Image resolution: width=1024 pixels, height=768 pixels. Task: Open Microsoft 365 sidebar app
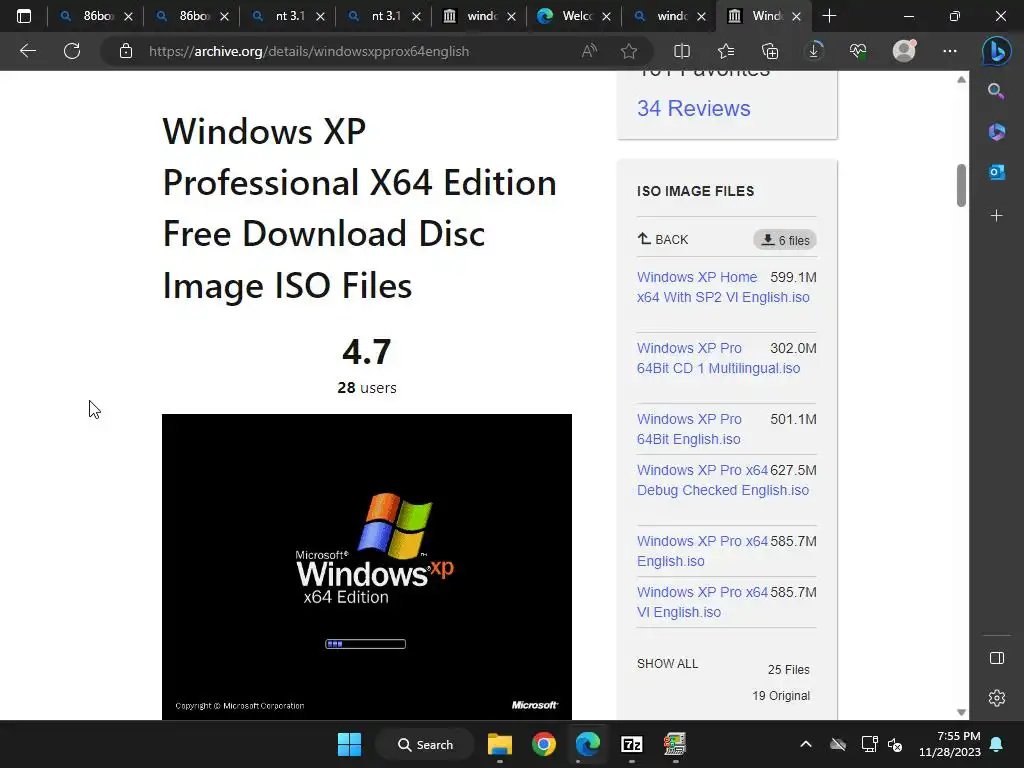click(997, 131)
